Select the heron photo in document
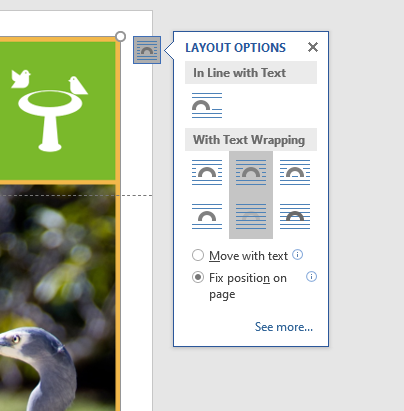Screen dimensions: 404x411 (57, 298)
